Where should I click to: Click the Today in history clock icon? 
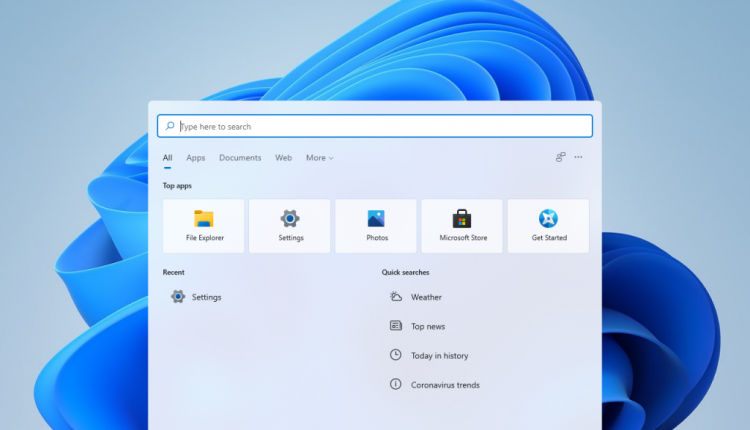coord(396,355)
